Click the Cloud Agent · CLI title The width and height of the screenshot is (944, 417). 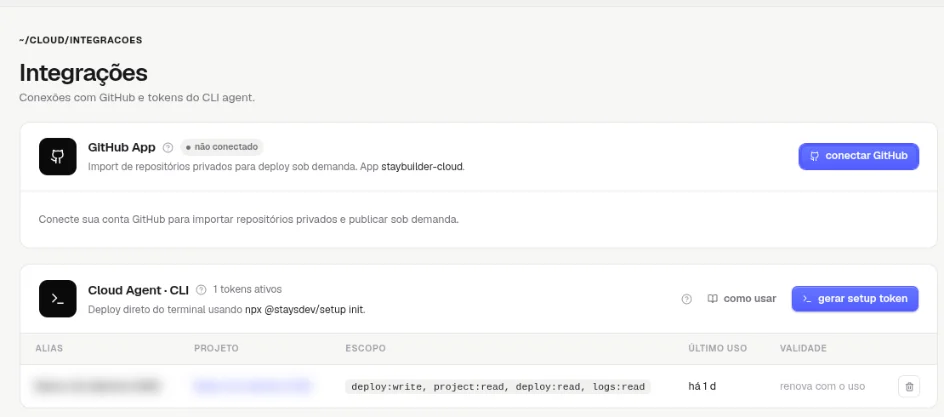coord(138,290)
